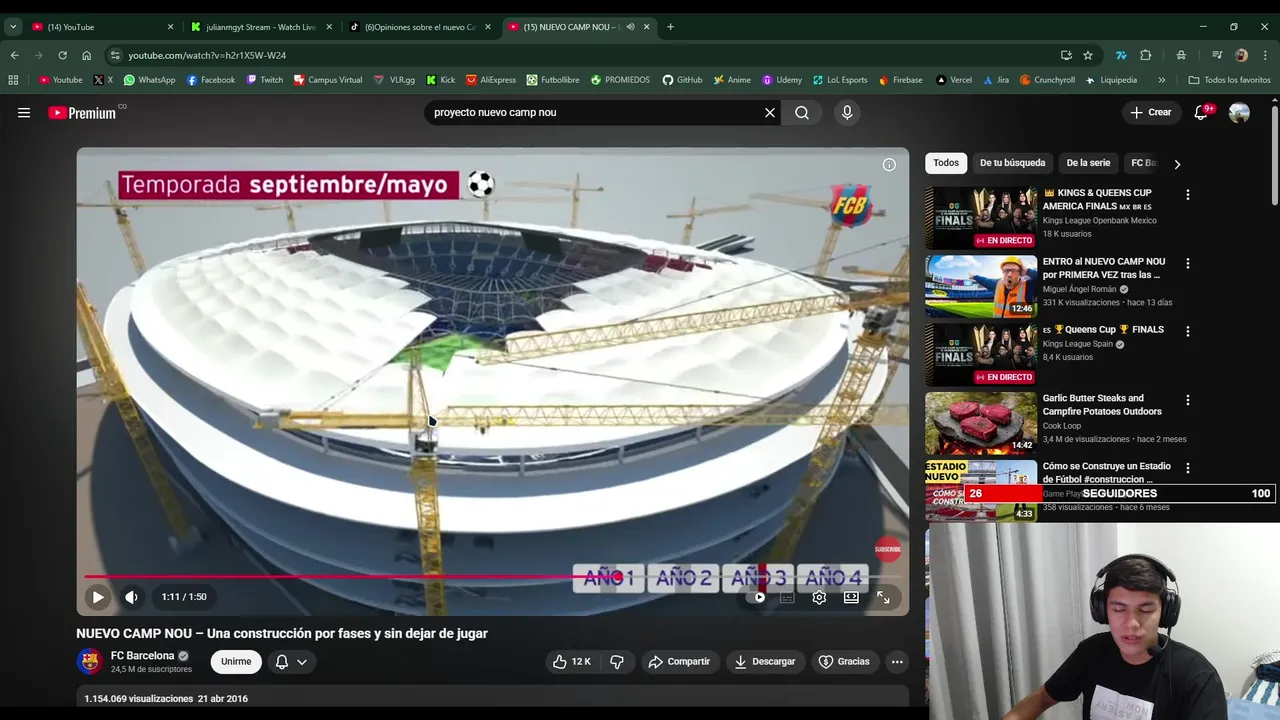Viewport: 1280px width, 720px height.
Task: Switch to Opiniones sobre el nuevo TikTok tab
Action: 420,27
